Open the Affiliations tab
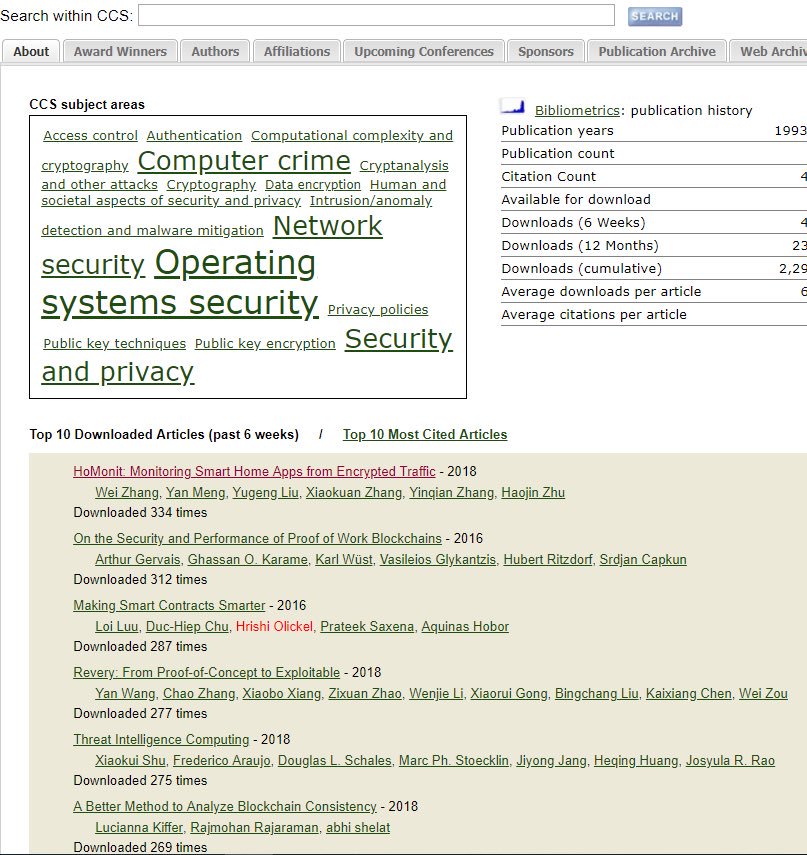This screenshot has width=807, height=855. coord(297,51)
